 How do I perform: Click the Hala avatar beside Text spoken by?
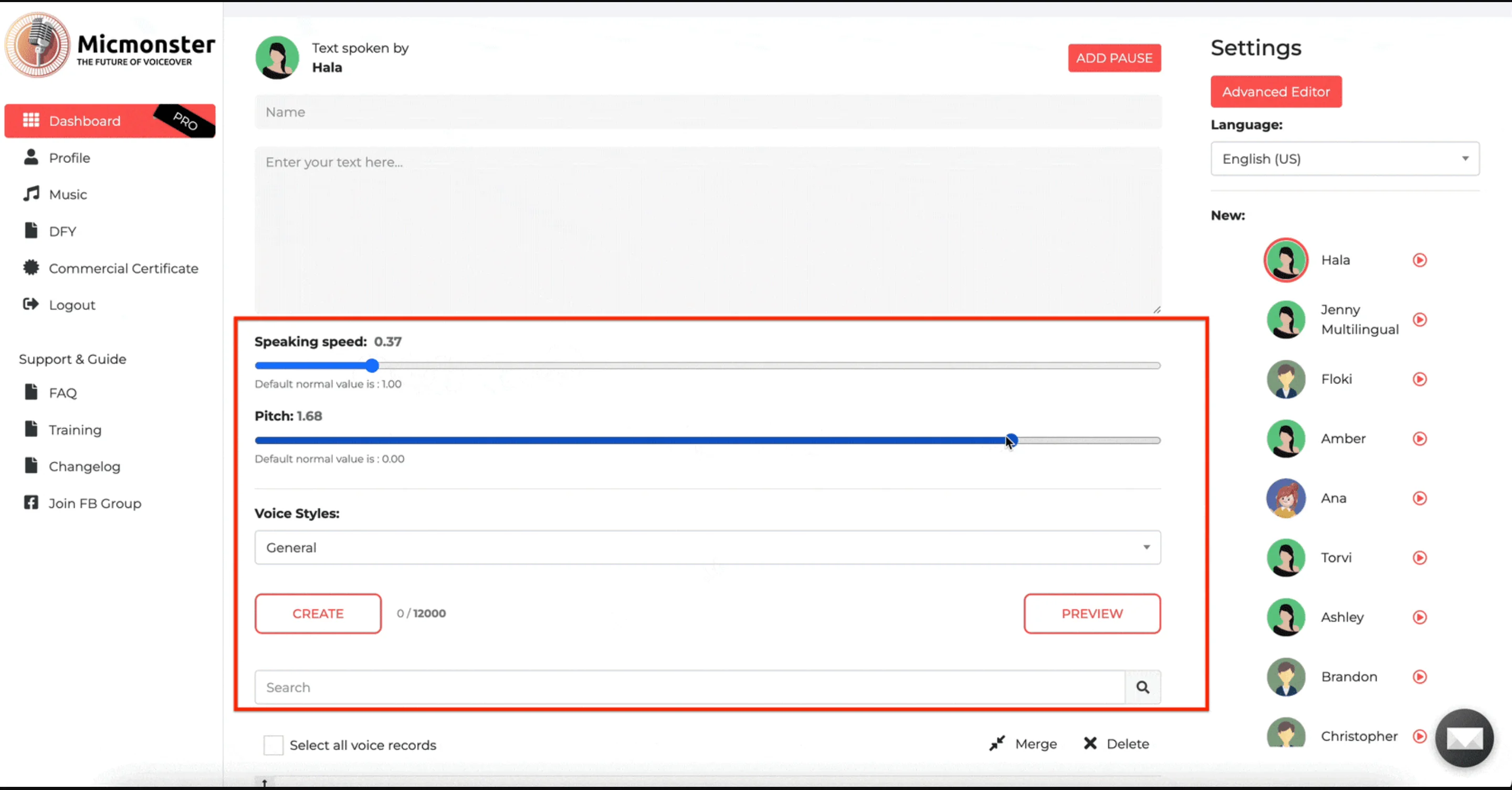(277, 58)
